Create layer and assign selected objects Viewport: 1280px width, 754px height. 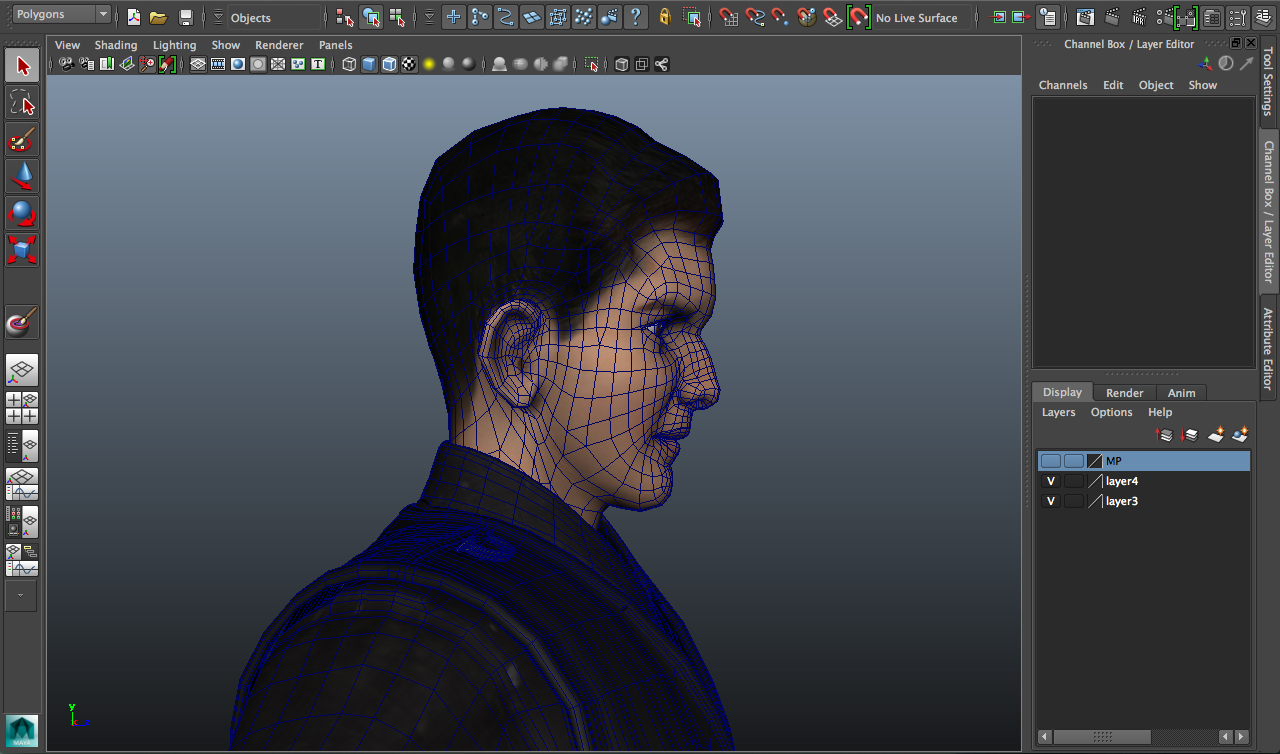point(1241,435)
